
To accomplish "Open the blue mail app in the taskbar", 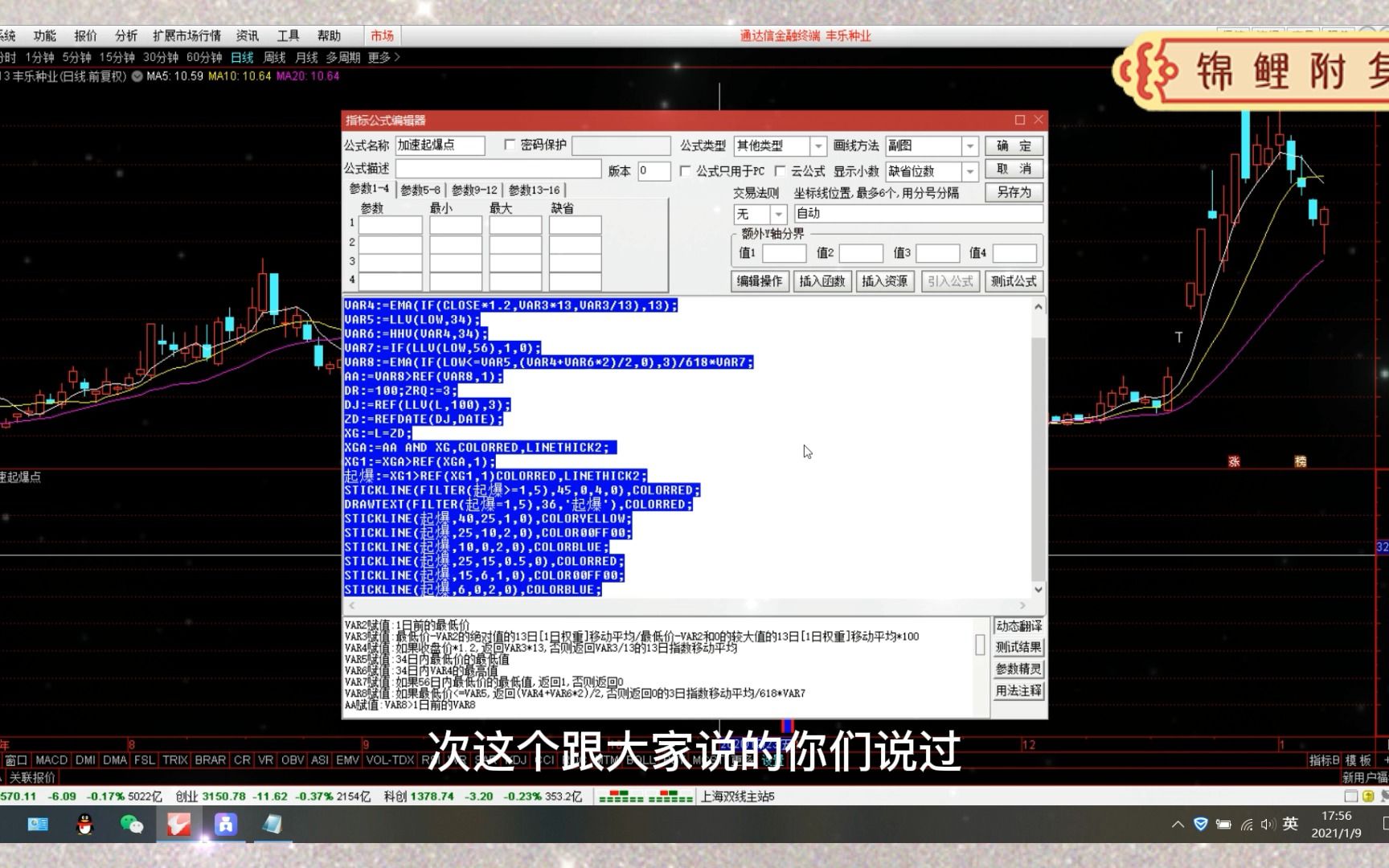I will click(38, 825).
